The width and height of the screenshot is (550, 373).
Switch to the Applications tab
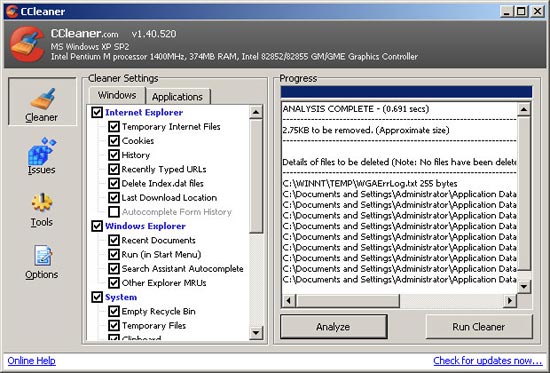[177, 96]
